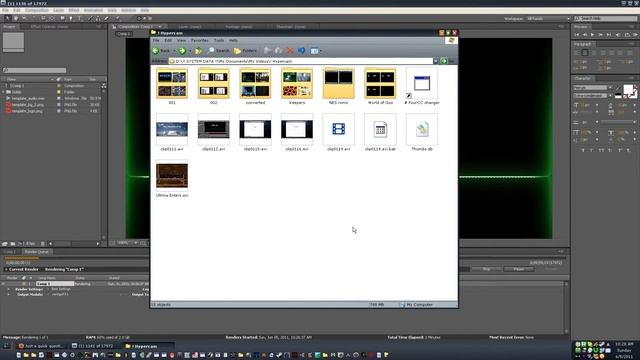
Task: Switch to the Render Queue tab
Action: [x=37, y=252]
